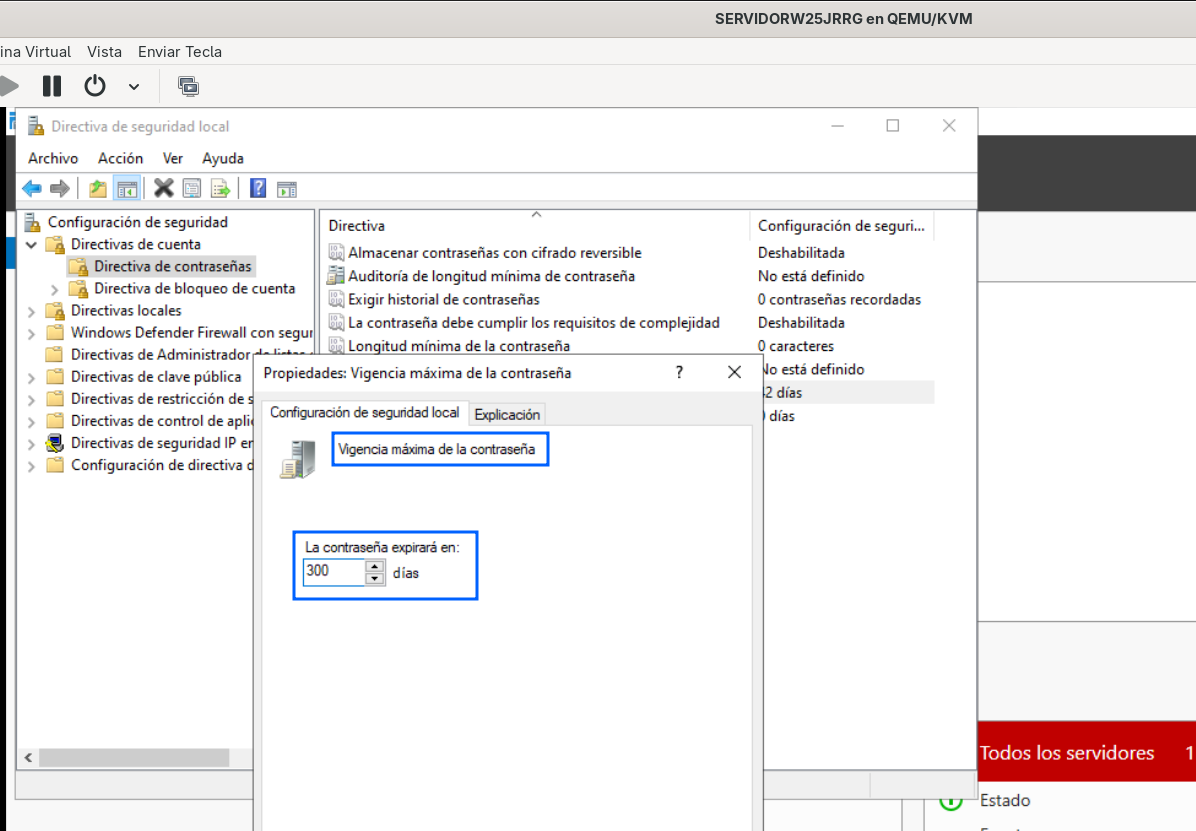Click the VM power button icon

click(95, 85)
